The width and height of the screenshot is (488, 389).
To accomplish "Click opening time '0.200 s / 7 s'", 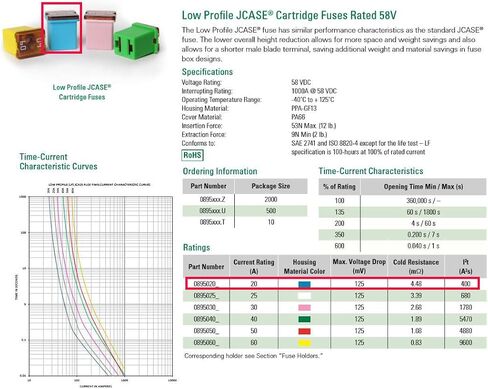I will 423,235.
